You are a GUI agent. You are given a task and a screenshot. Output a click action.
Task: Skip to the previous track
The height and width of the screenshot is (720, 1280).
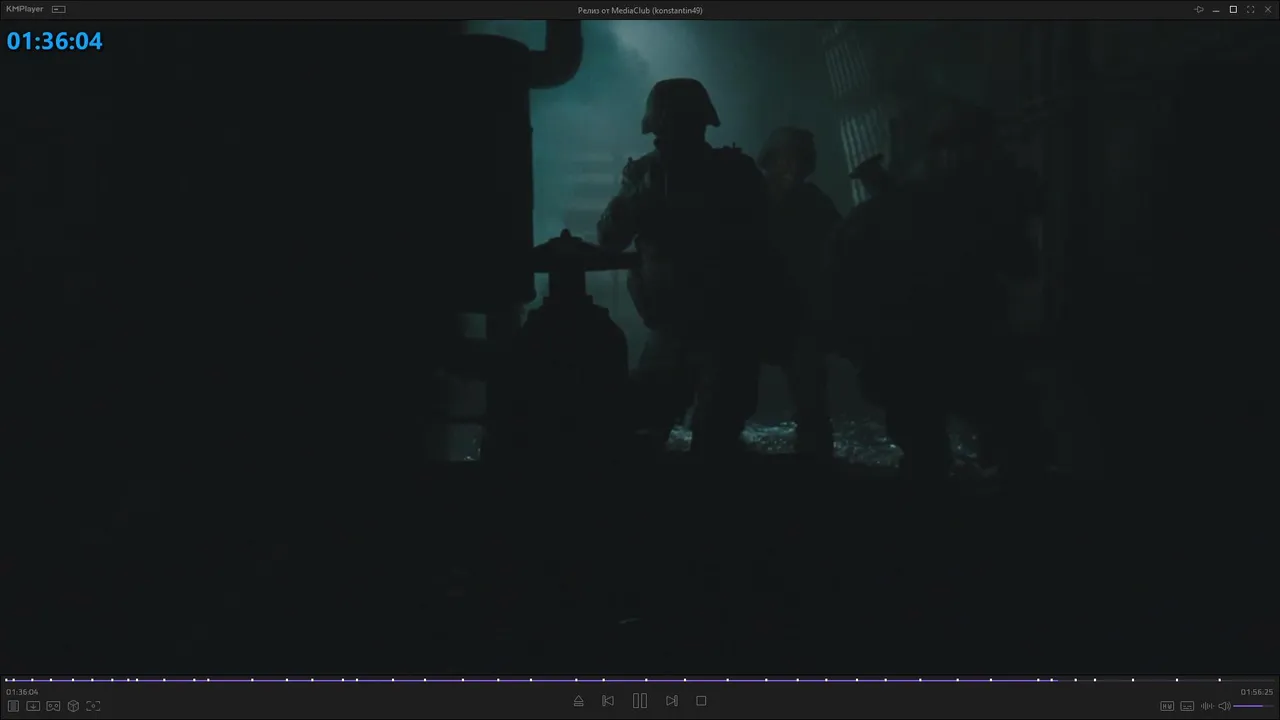(x=608, y=701)
